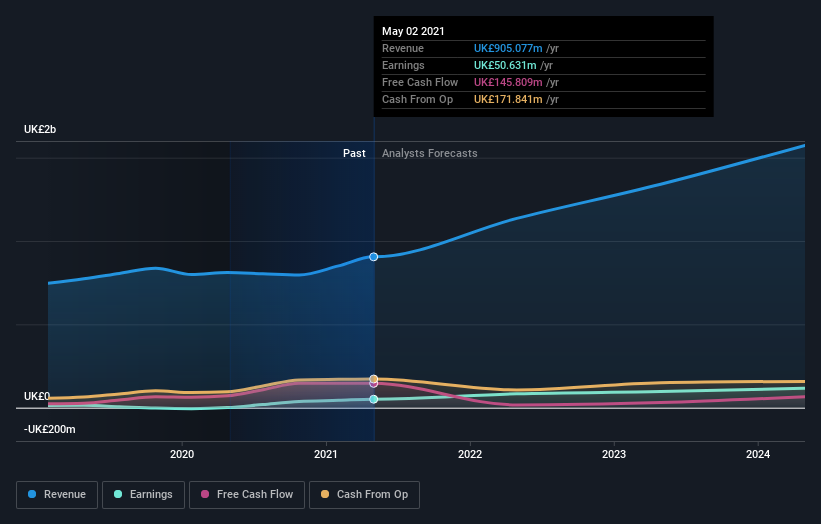Click the orange Cash From Op data point
The width and height of the screenshot is (821, 524).
(x=373, y=378)
